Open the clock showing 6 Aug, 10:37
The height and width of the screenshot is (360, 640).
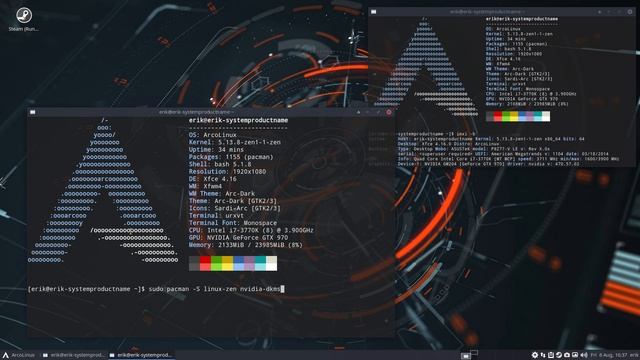tap(609, 355)
